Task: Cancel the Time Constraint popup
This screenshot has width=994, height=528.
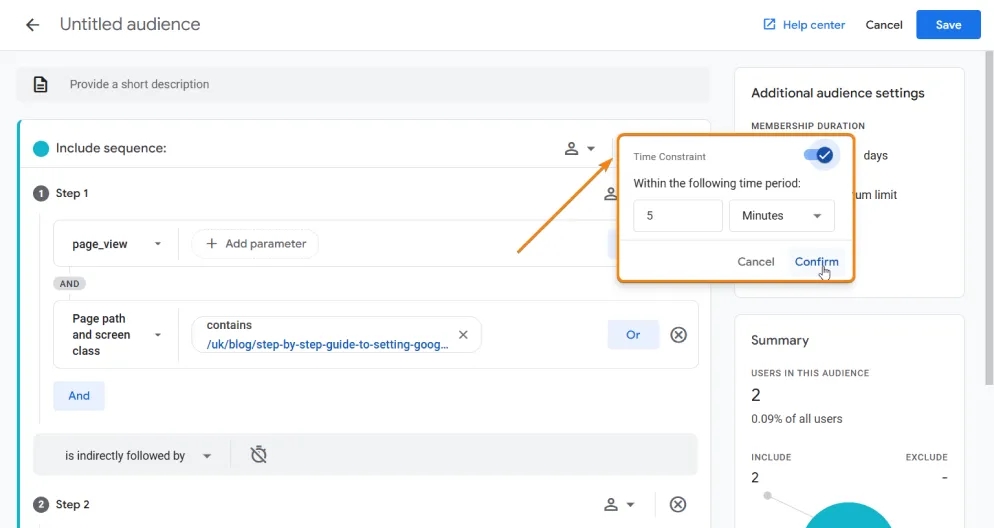Action: 756,261
